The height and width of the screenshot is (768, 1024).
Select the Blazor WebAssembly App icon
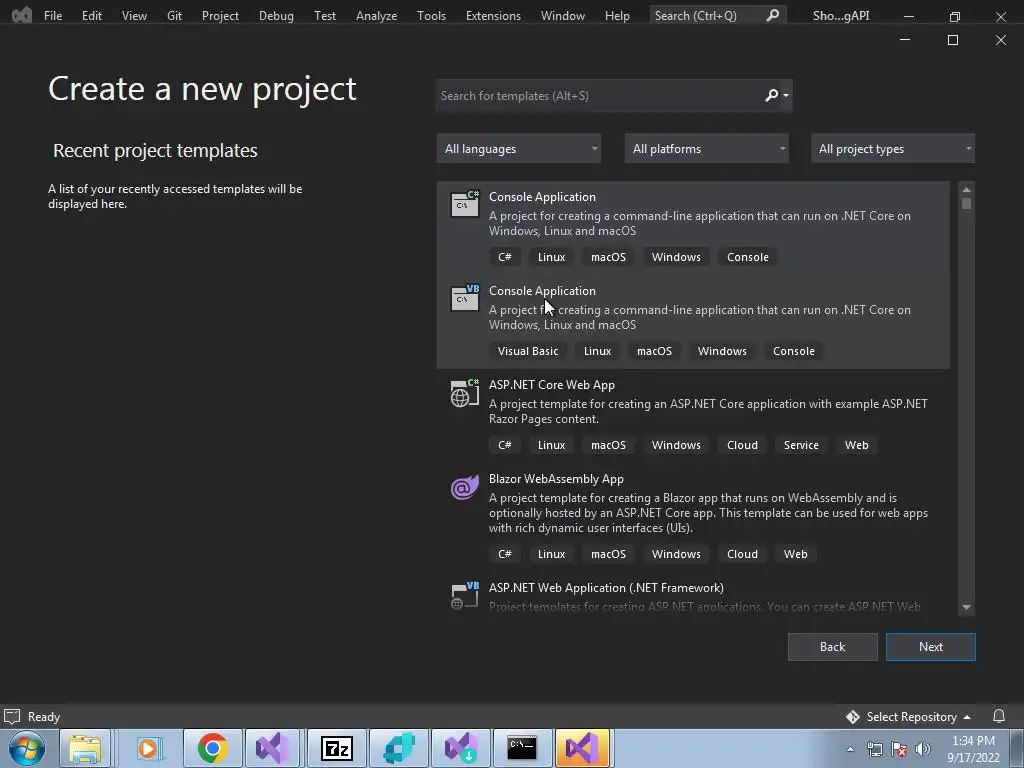(465, 487)
